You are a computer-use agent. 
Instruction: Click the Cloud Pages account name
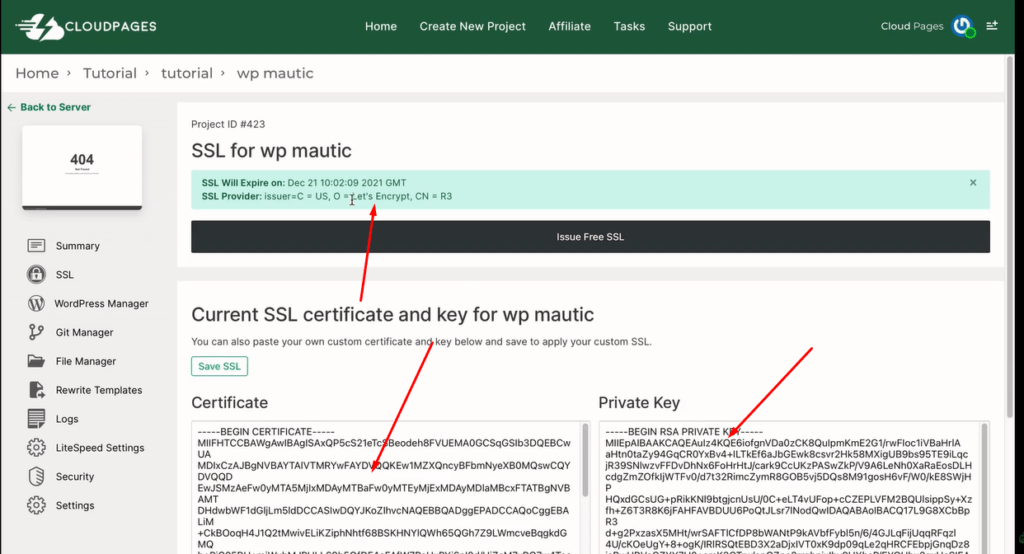tap(912, 26)
